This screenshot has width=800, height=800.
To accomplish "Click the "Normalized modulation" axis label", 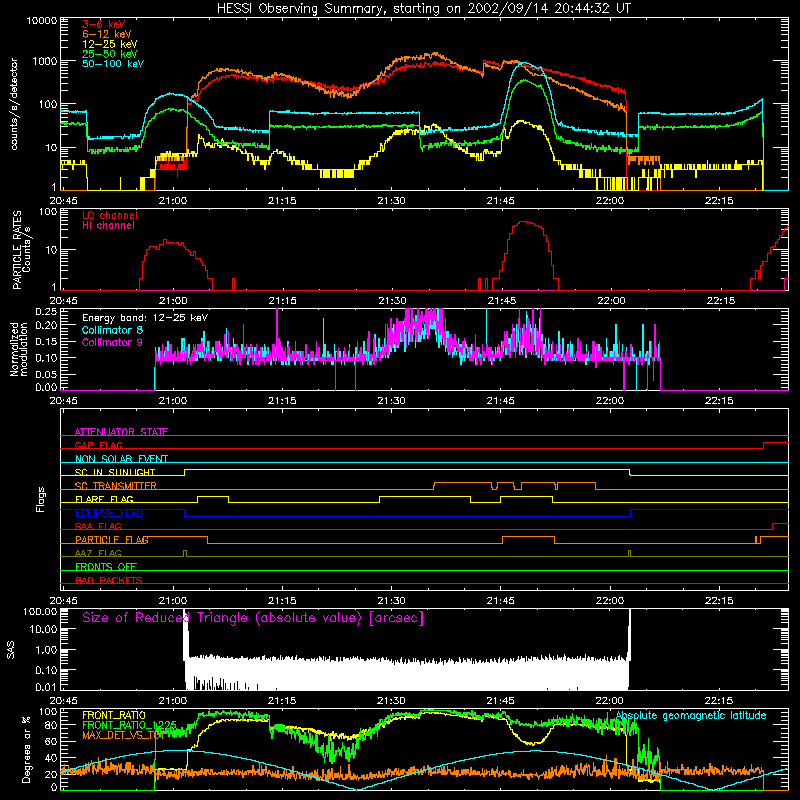I will tap(19, 349).
